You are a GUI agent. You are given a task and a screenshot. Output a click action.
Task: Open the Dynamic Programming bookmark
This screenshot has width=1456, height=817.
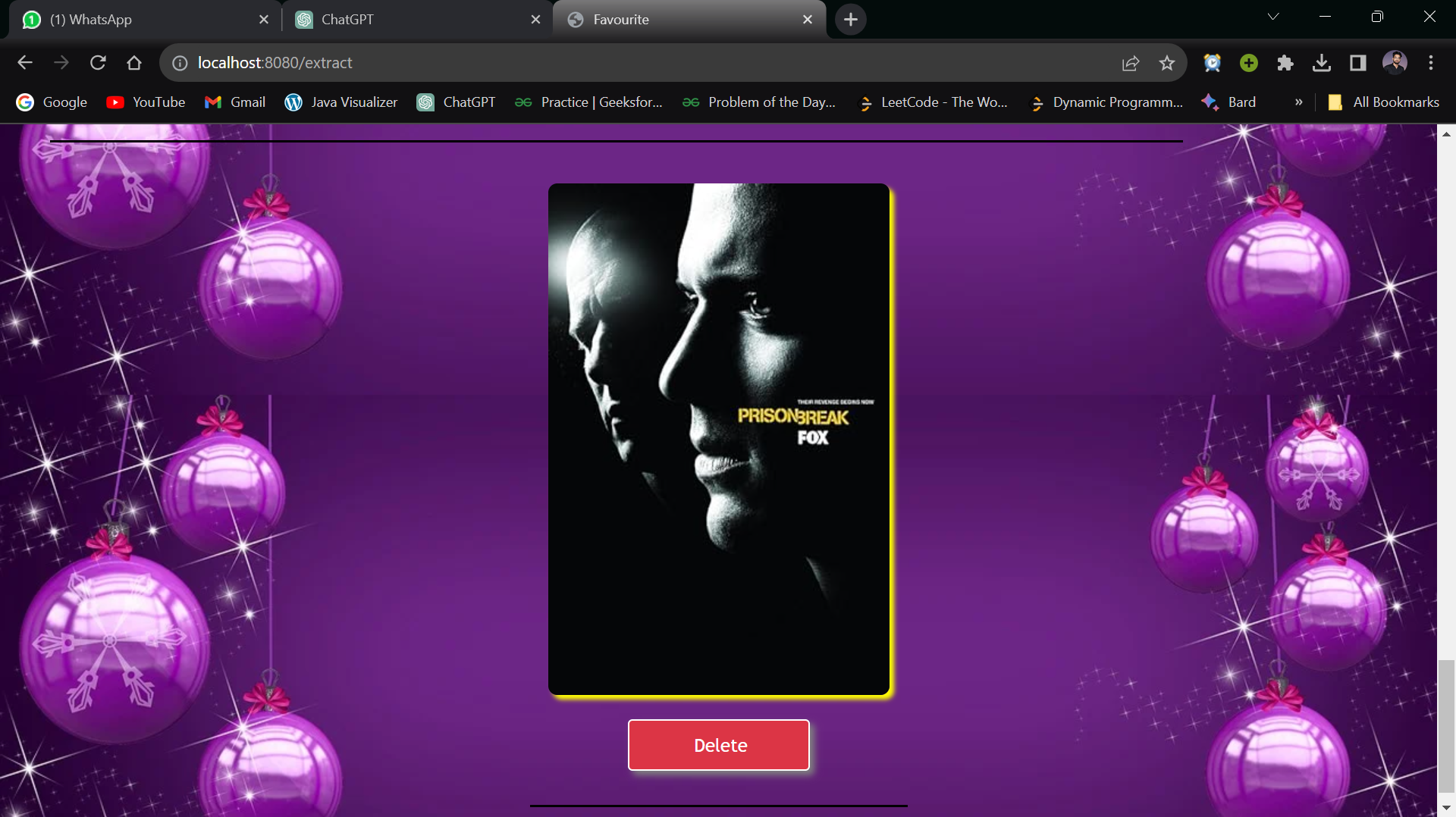pyautogui.click(x=1106, y=102)
